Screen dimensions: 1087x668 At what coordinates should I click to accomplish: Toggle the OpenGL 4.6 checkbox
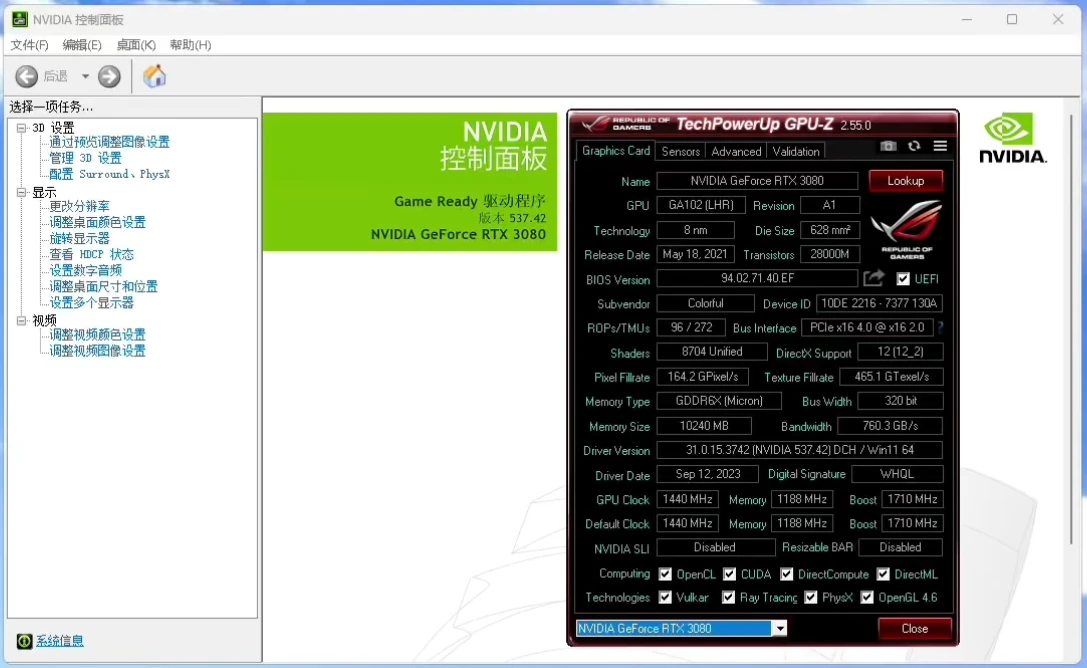point(867,597)
